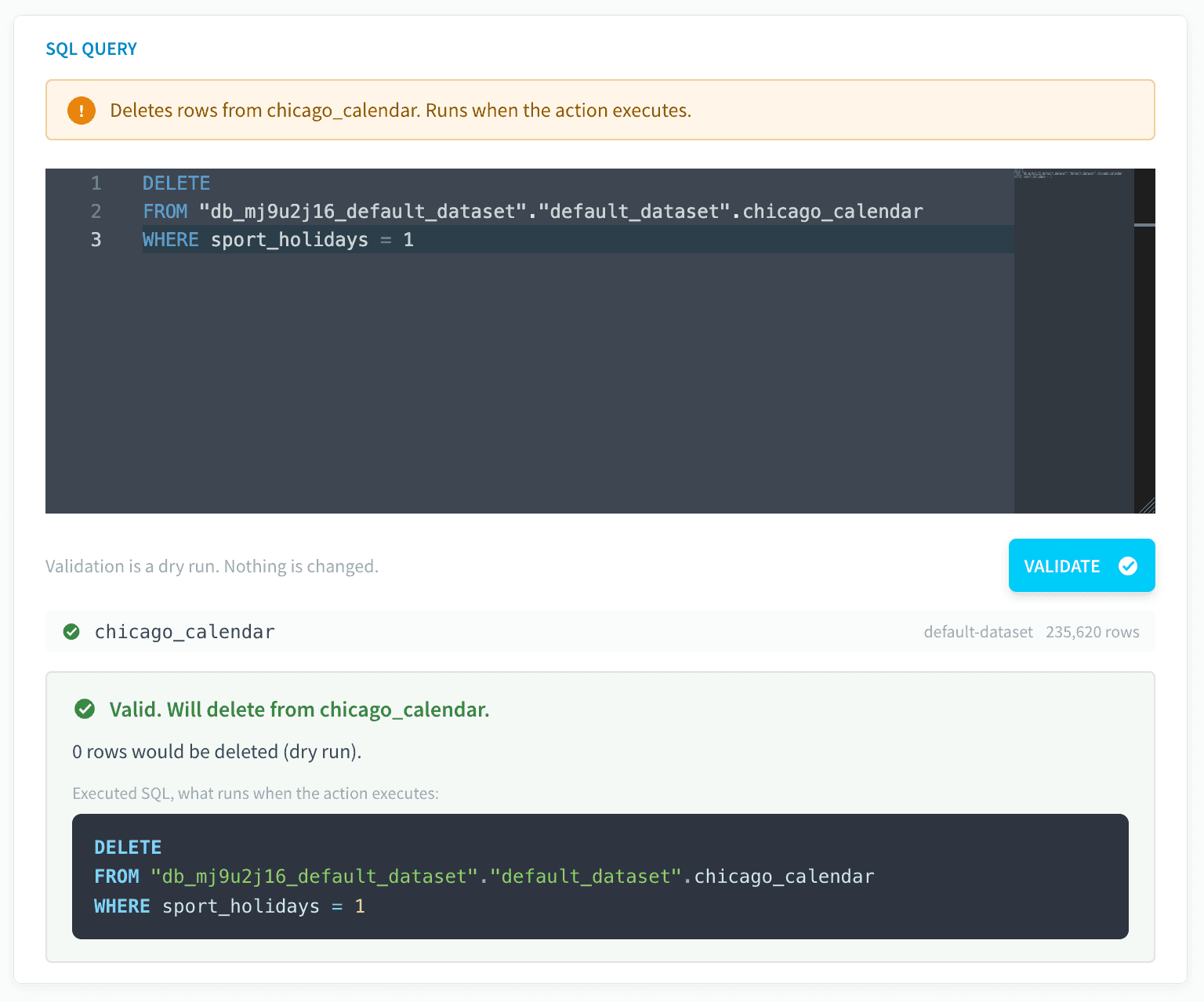Click the WHERE sport_holidays = 1 editor line

(x=278, y=240)
